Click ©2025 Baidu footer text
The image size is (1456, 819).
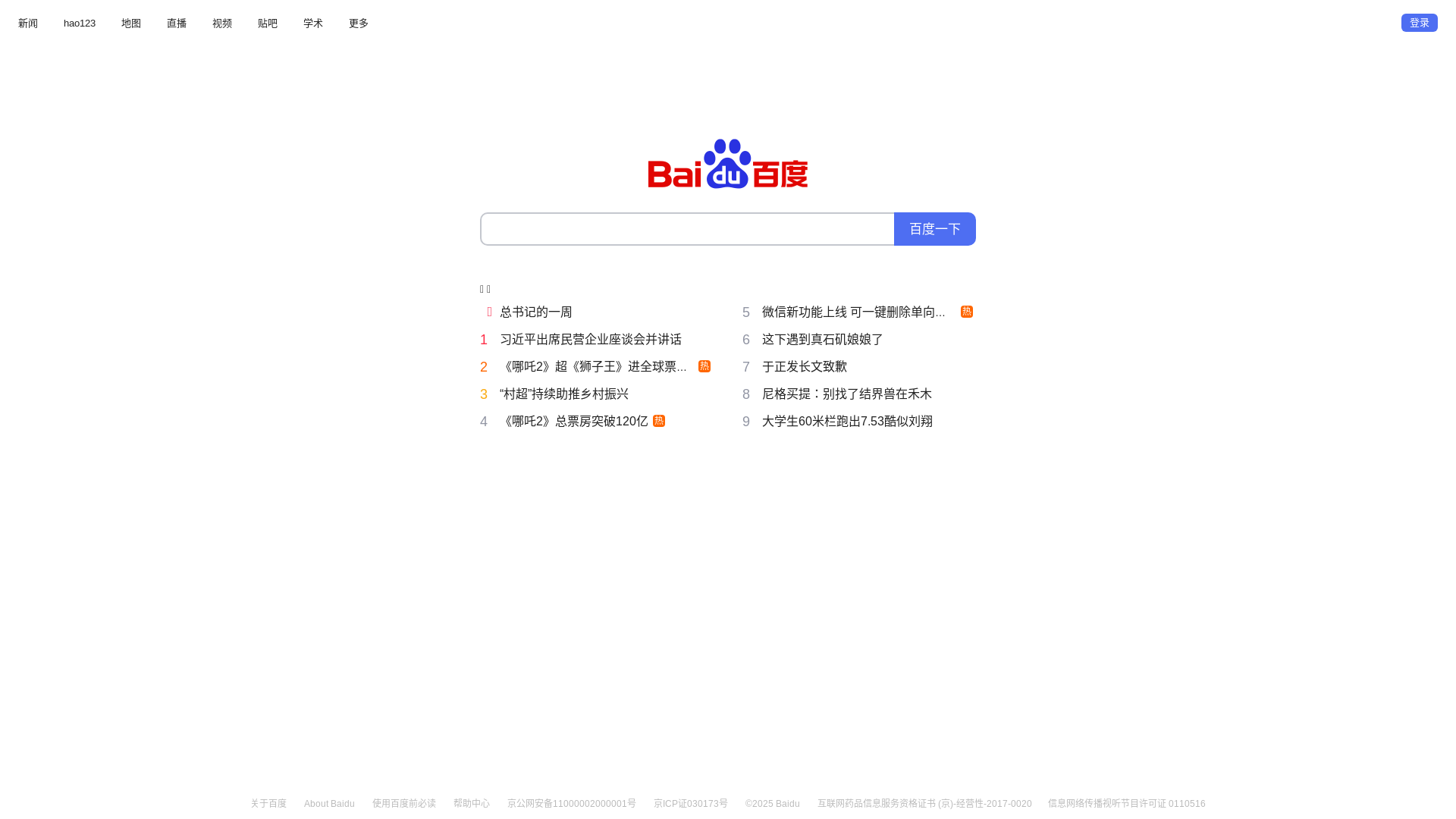click(773, 804)
